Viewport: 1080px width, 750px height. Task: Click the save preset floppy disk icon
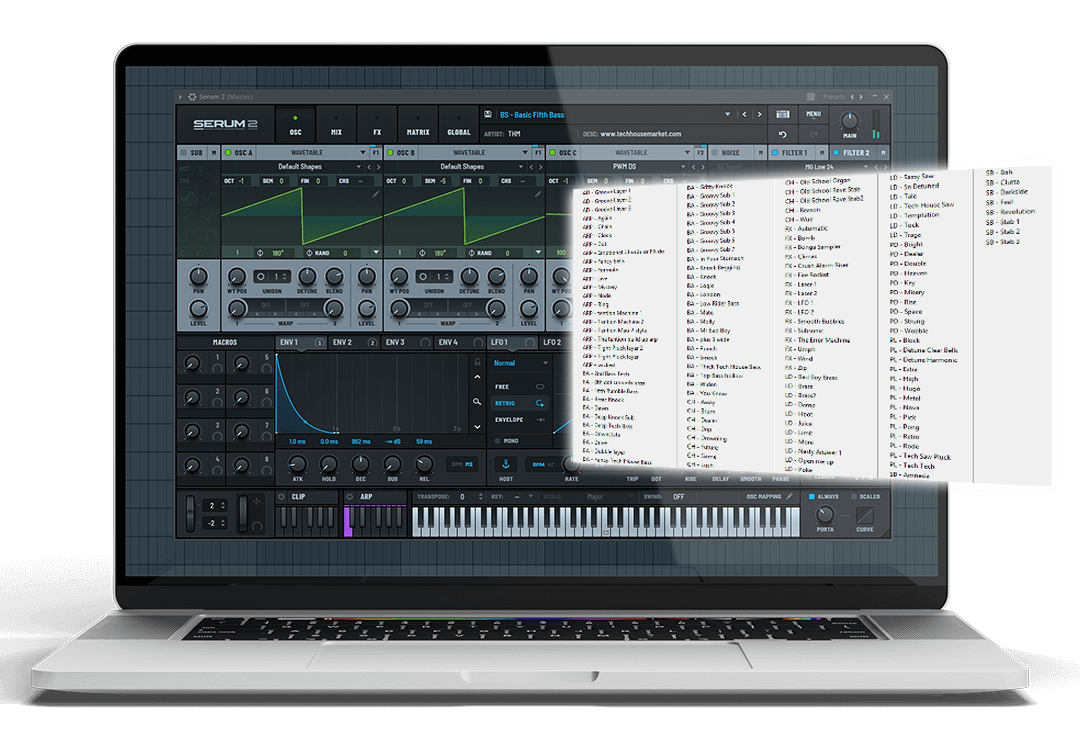pos(487,115)
